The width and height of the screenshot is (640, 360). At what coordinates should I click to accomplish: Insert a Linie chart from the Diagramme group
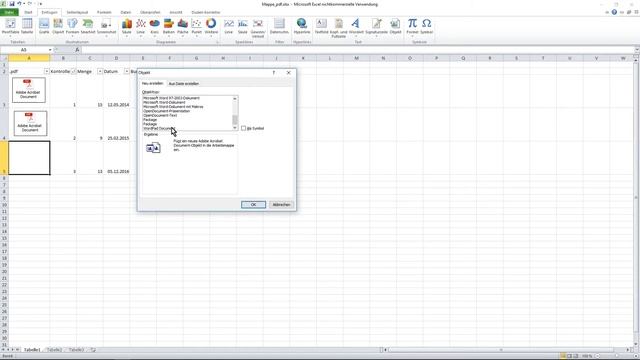coord(140,26)
